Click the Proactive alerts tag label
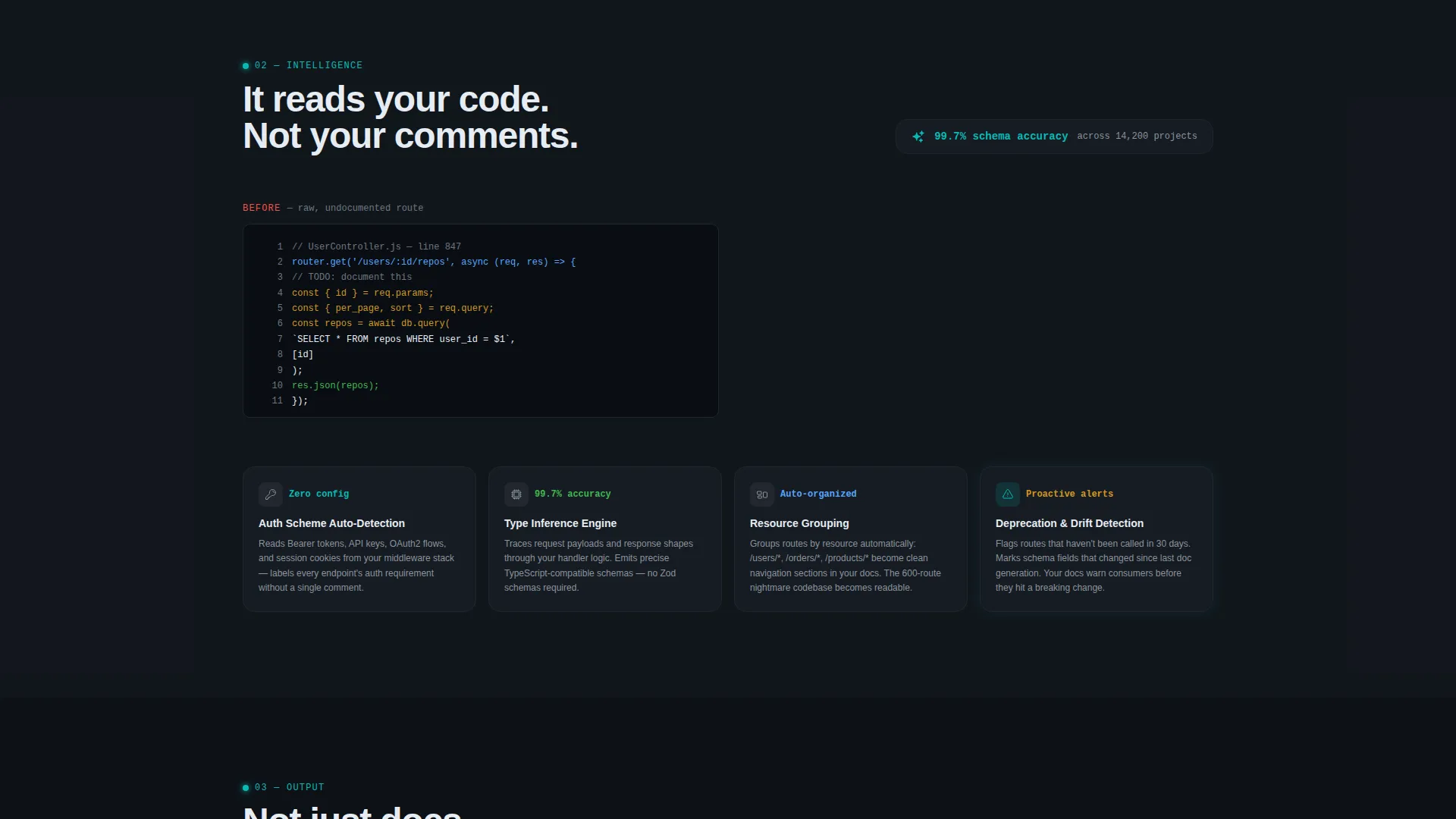The height and width of the screenshot is (819, 1456). tap(1069, 494)
